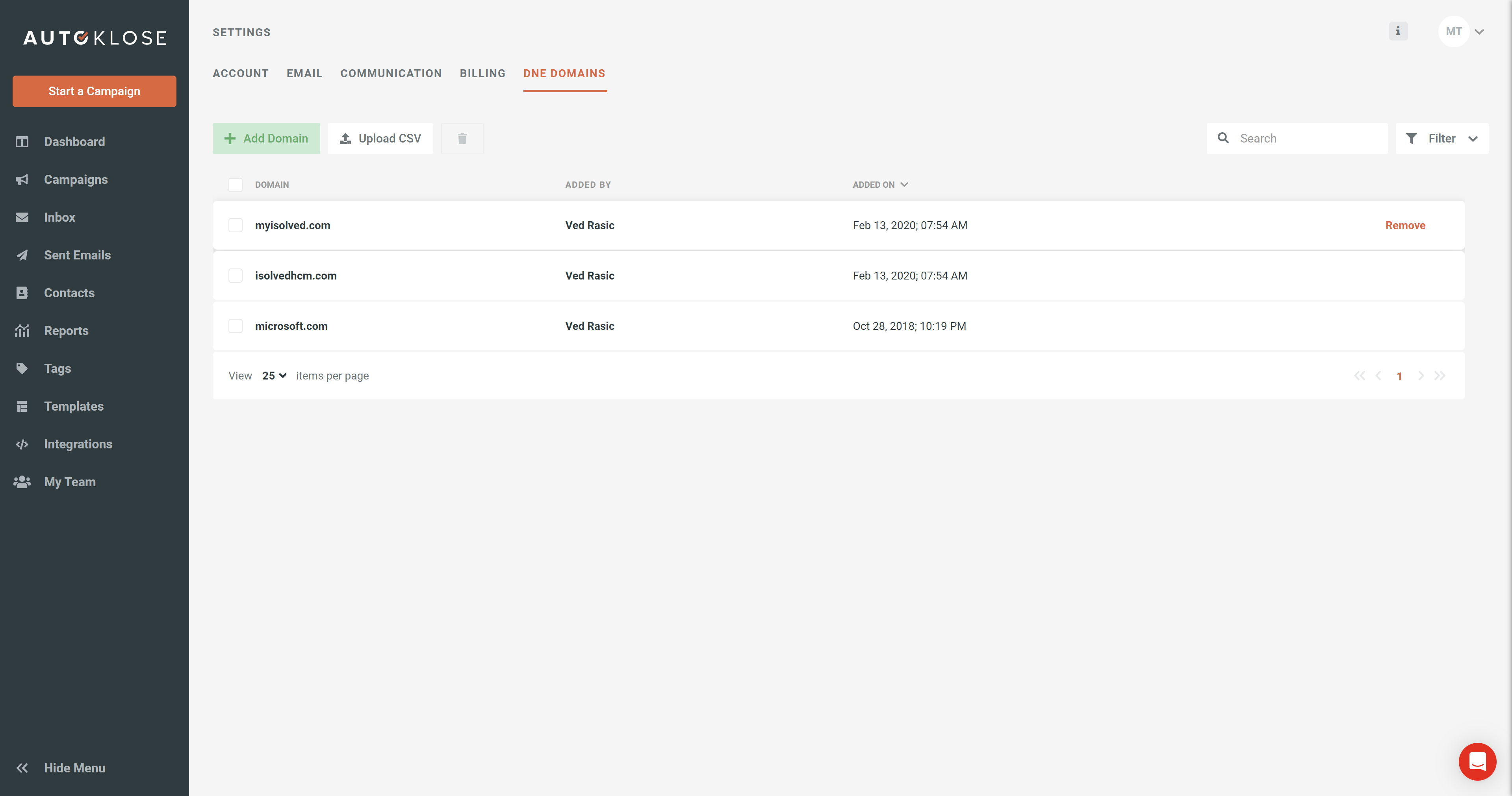Click the Autoklose logo
Viewport: 1512px width, 796px height.
[95, 38]
